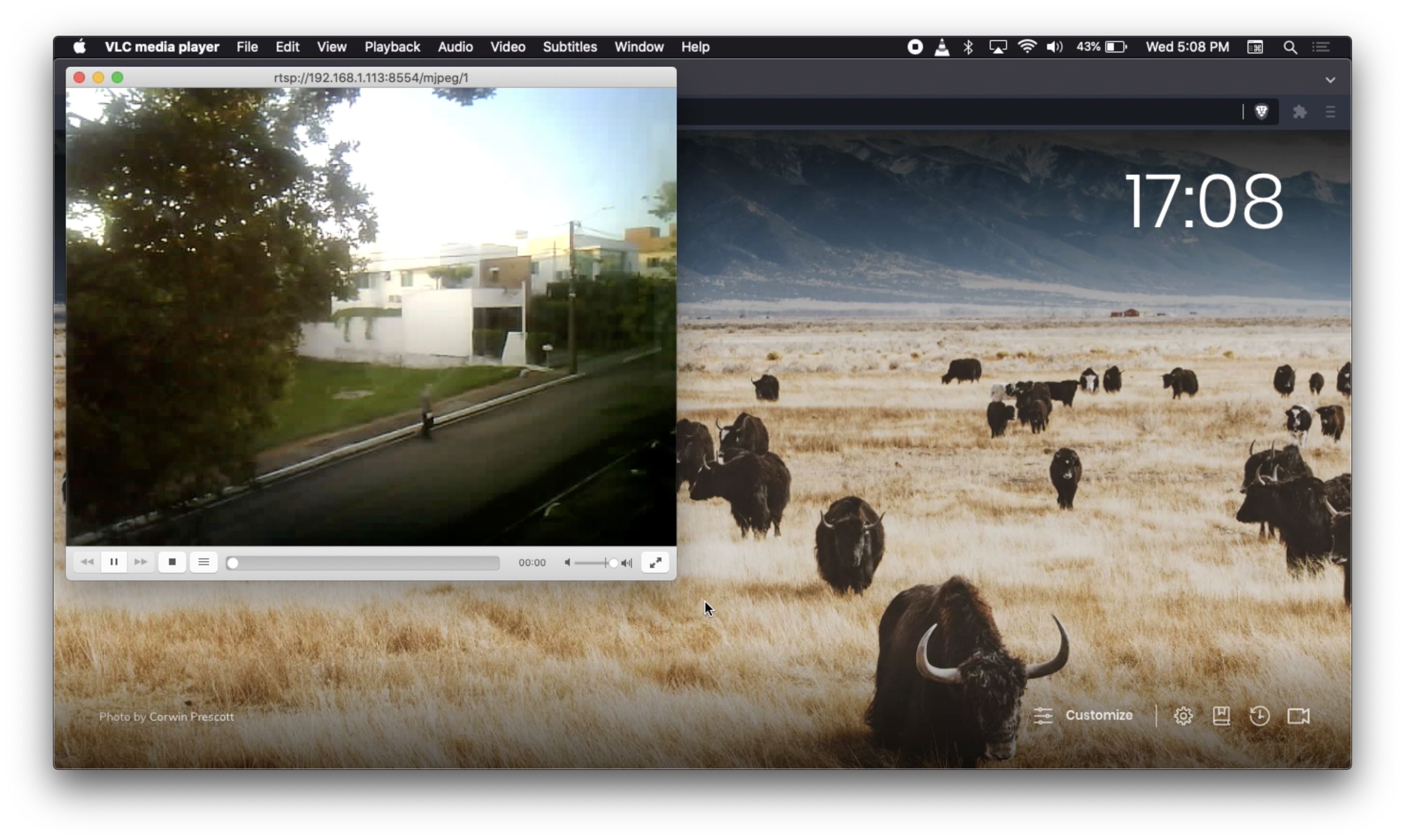Open the browser extensions puzzle icon
The image size is (1405, 840).
[1300, 112]
